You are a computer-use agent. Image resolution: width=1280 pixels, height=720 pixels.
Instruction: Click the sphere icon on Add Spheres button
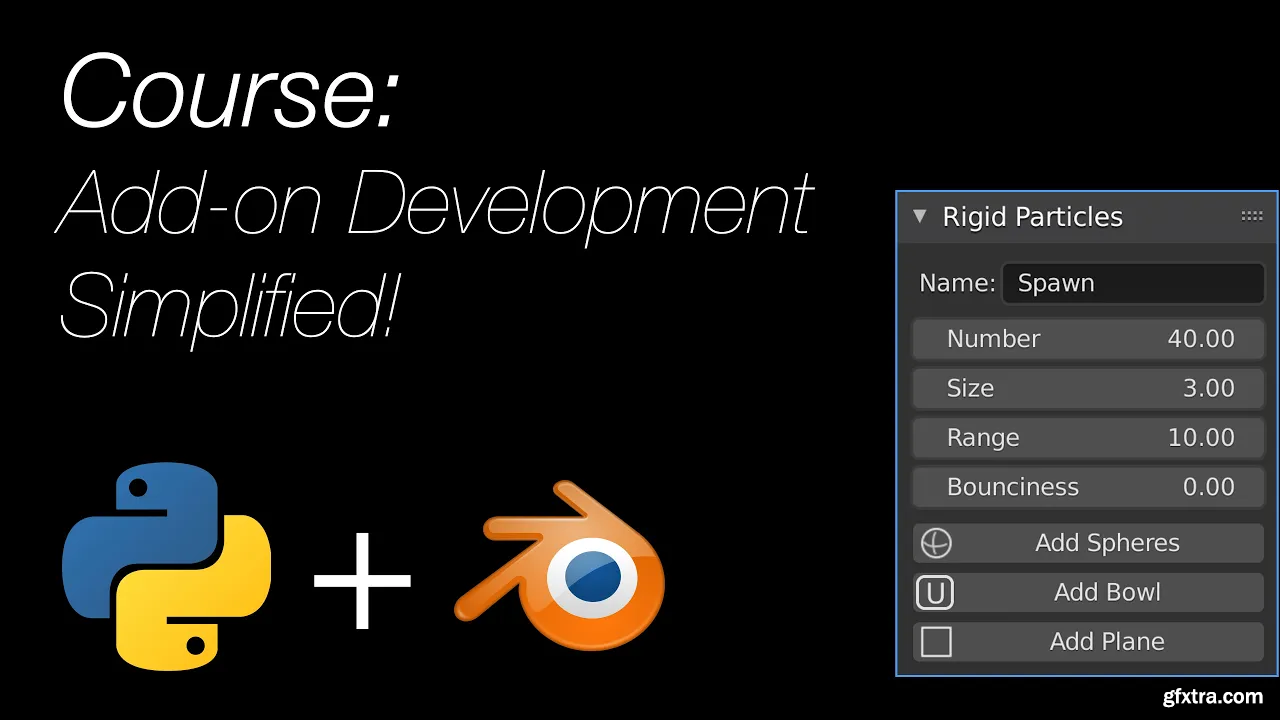[934, 543]
